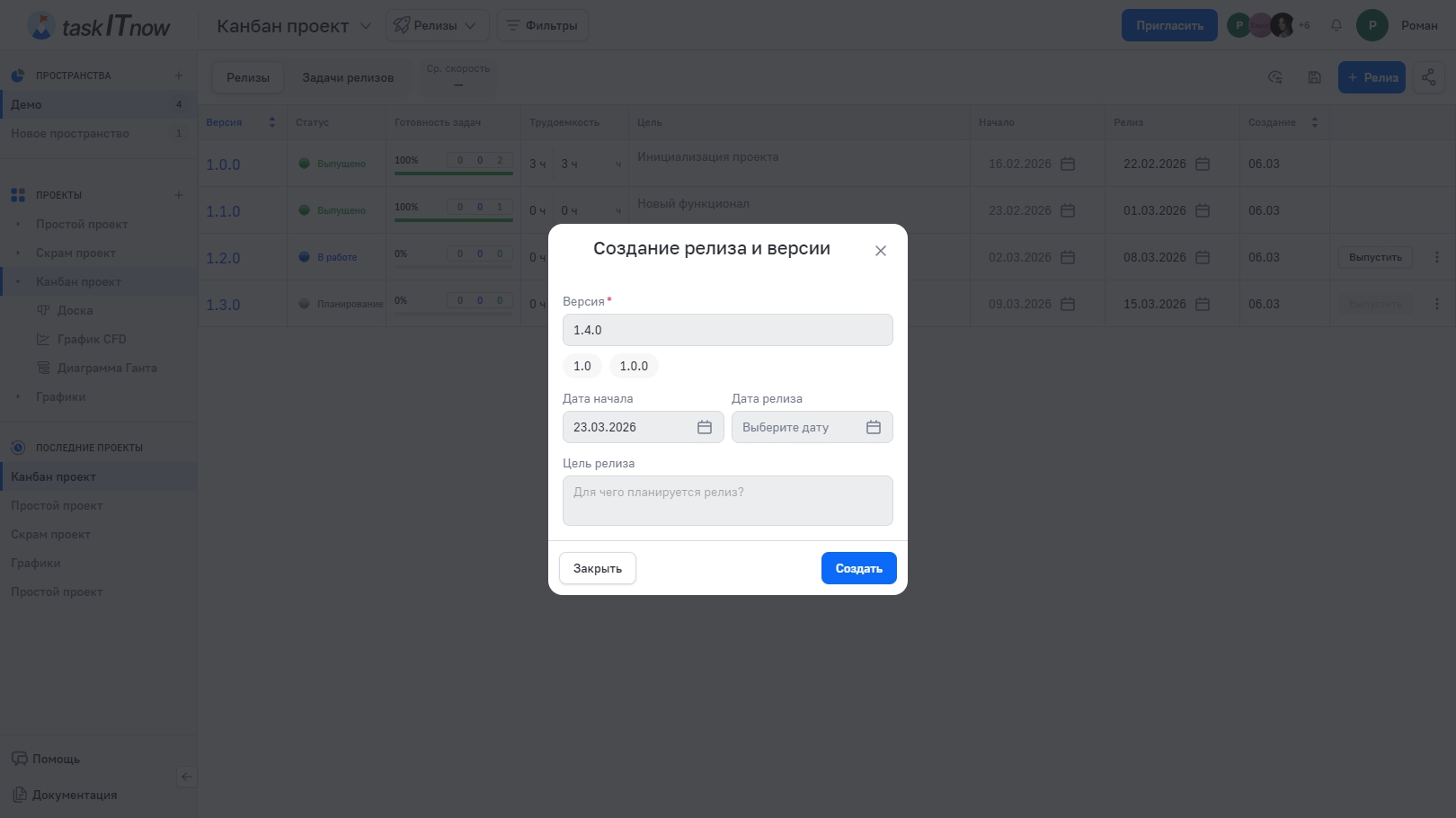Focus the Версия input field
The height and width of the screenshot is (818, 1456).
tap(727, 330)
